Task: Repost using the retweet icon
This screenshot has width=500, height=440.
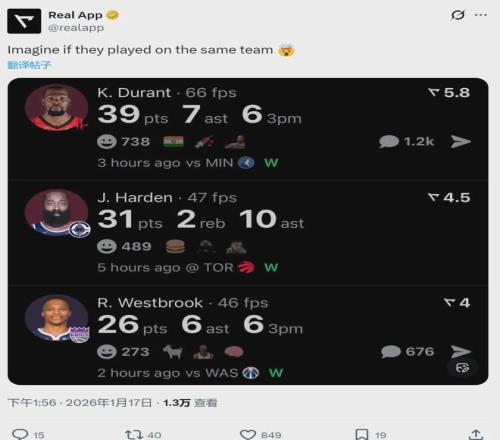Action: [134, 434]
